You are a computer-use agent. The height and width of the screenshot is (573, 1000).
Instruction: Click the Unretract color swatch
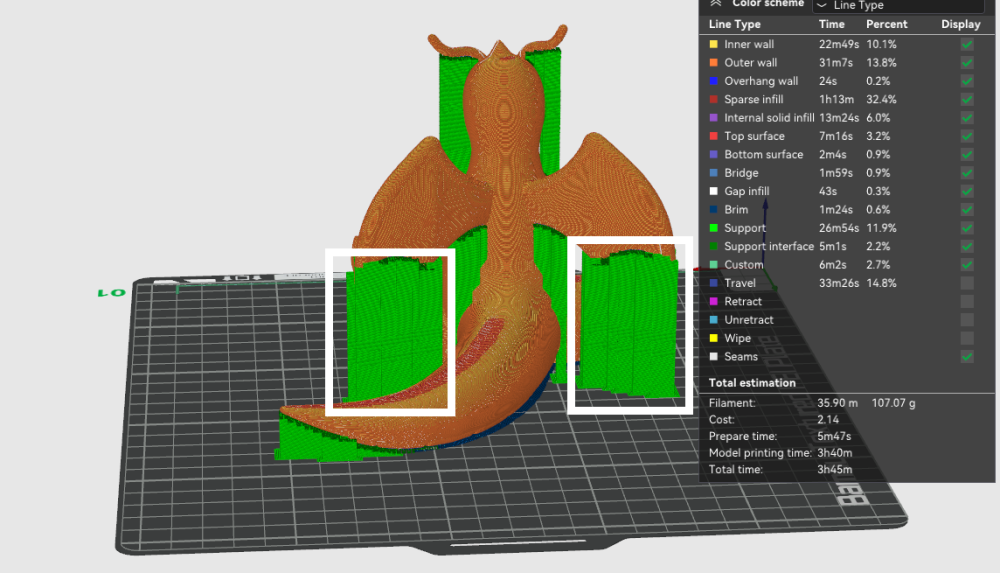click(x=714, y=320)
